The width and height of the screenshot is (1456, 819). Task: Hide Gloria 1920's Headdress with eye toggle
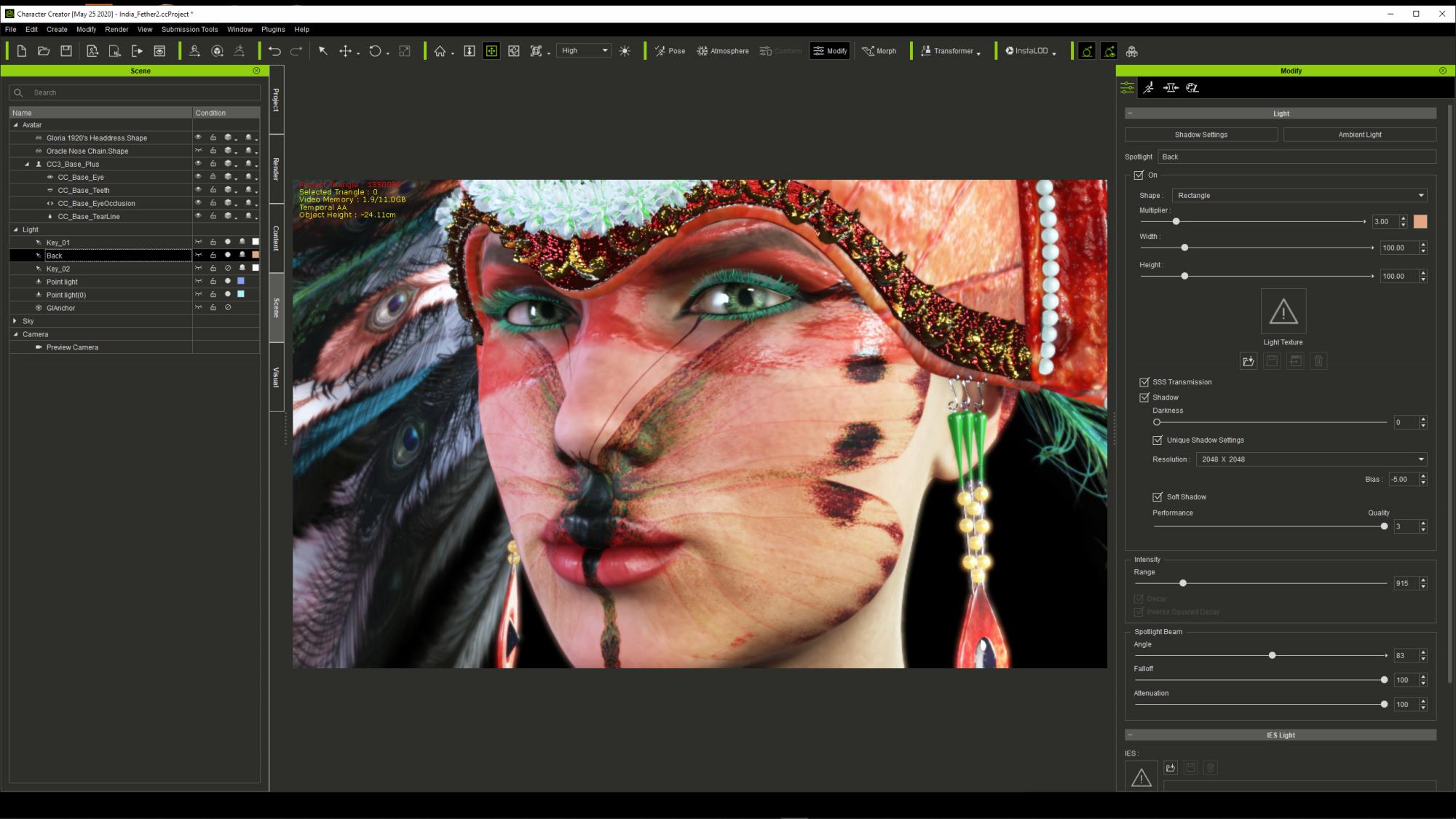pyautogui.click(x=198, y=138)
